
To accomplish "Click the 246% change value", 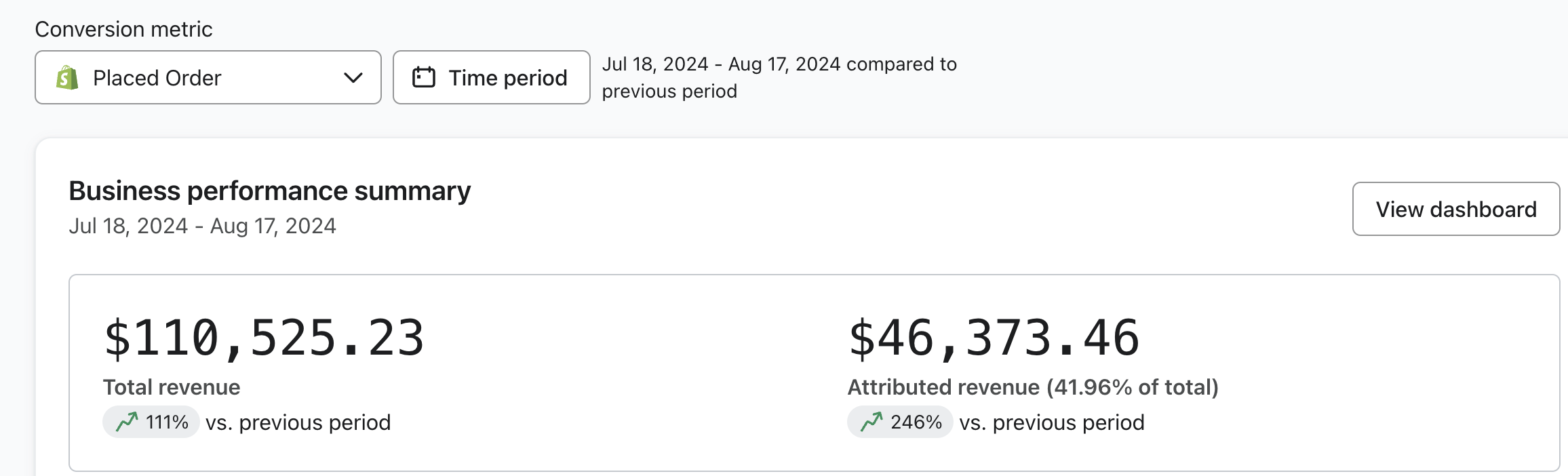I will point(916,422).
